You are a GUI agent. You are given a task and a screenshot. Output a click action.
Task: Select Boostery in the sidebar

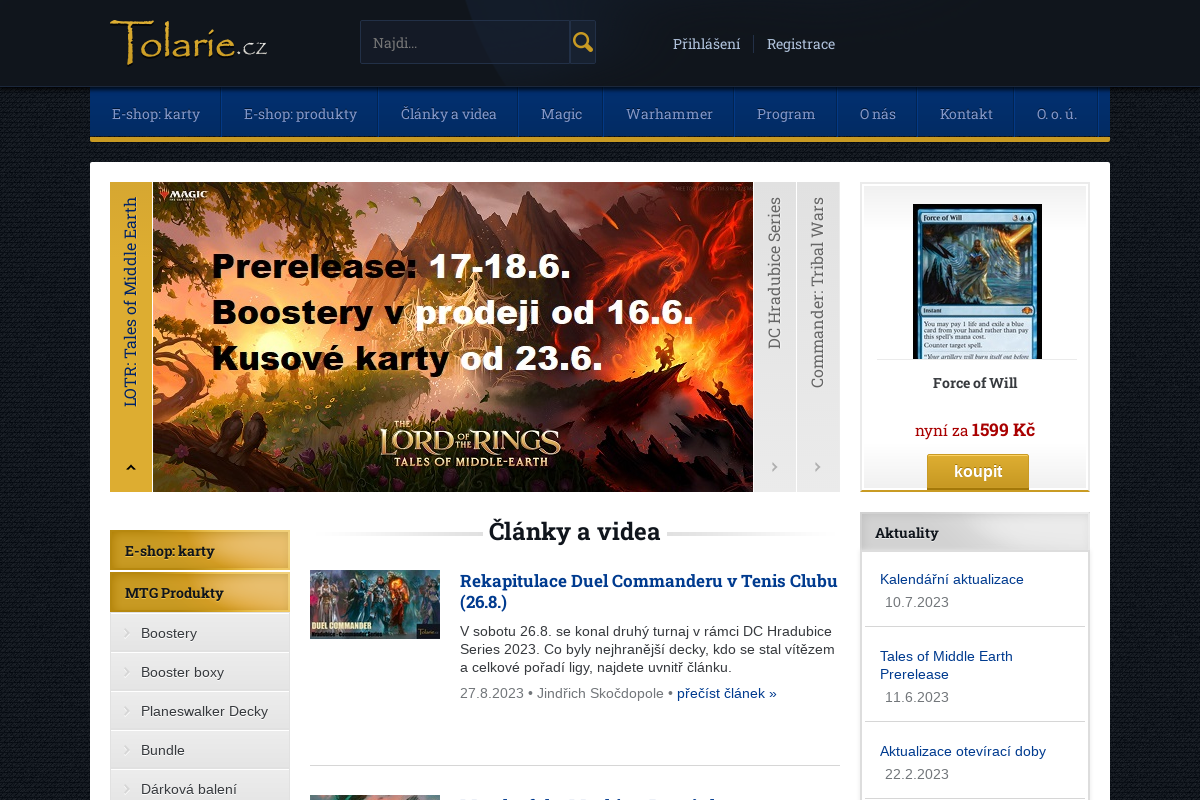(x=169, y=633)
